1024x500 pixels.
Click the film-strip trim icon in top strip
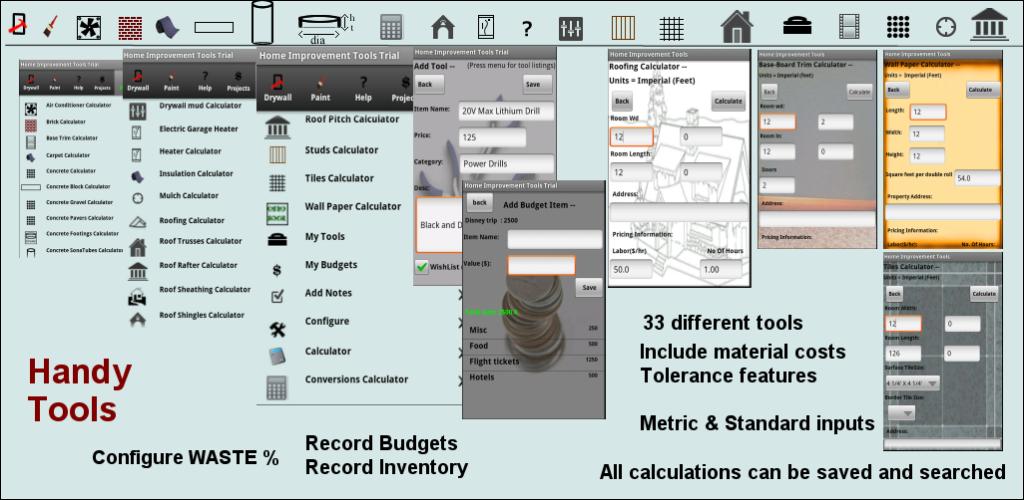coord(848,27)
